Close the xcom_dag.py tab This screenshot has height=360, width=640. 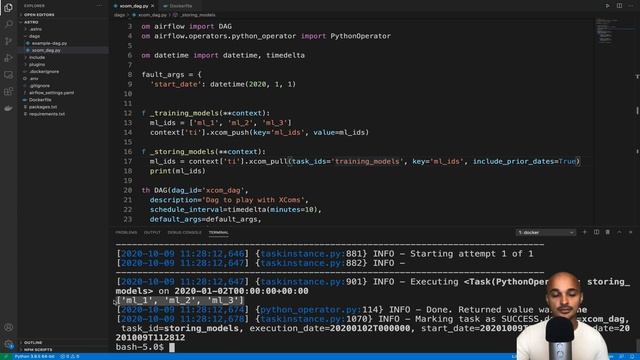[x=152, y=6]
